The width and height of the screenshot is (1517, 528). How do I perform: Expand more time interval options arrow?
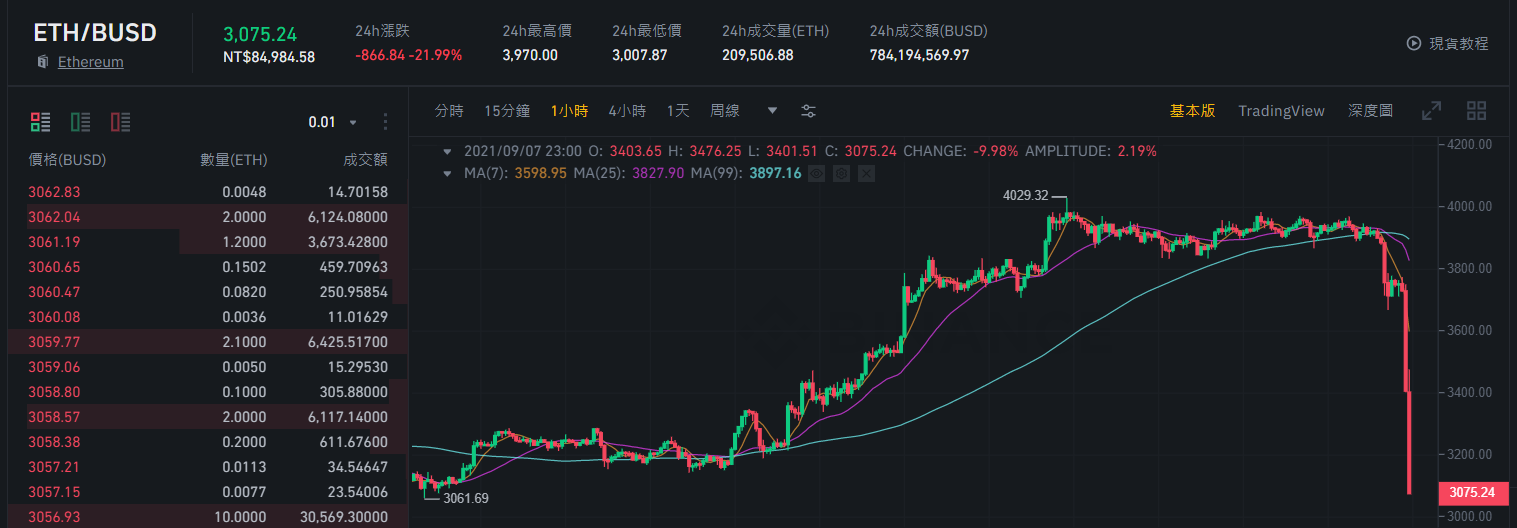click(x=772, y=111)
